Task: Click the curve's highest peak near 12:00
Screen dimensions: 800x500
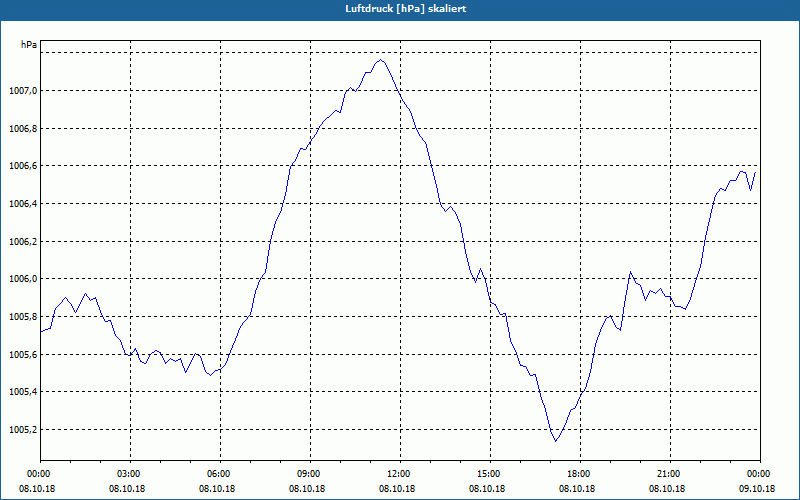Action: coord(381,60)
